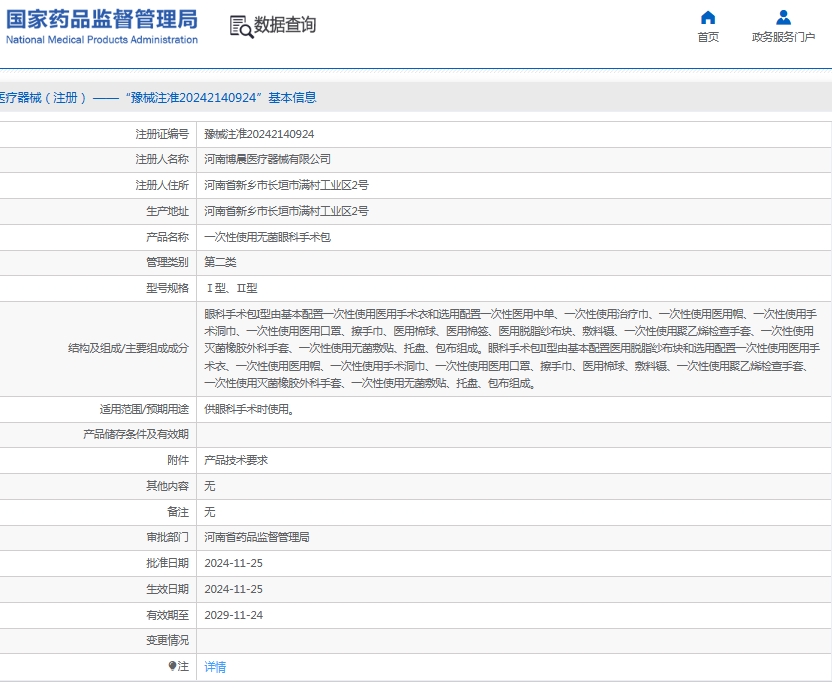The height and width of the screenshot is (690, 832).
Task: Click the 附件 label
Action: click(178, 460)
